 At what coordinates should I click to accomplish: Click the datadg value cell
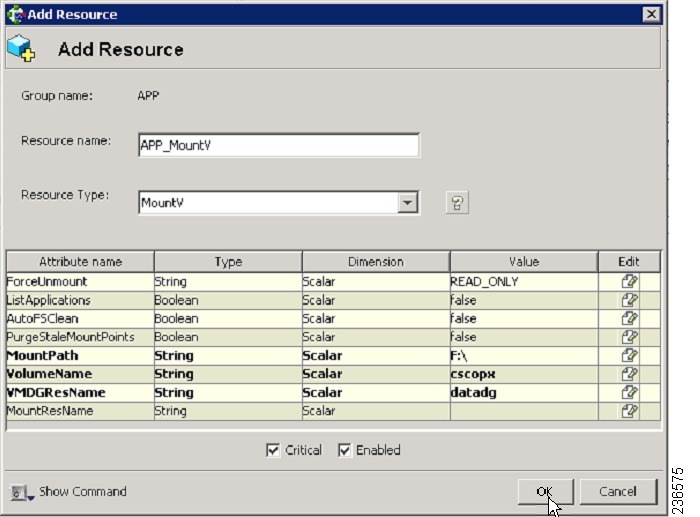tap(524, 392)
